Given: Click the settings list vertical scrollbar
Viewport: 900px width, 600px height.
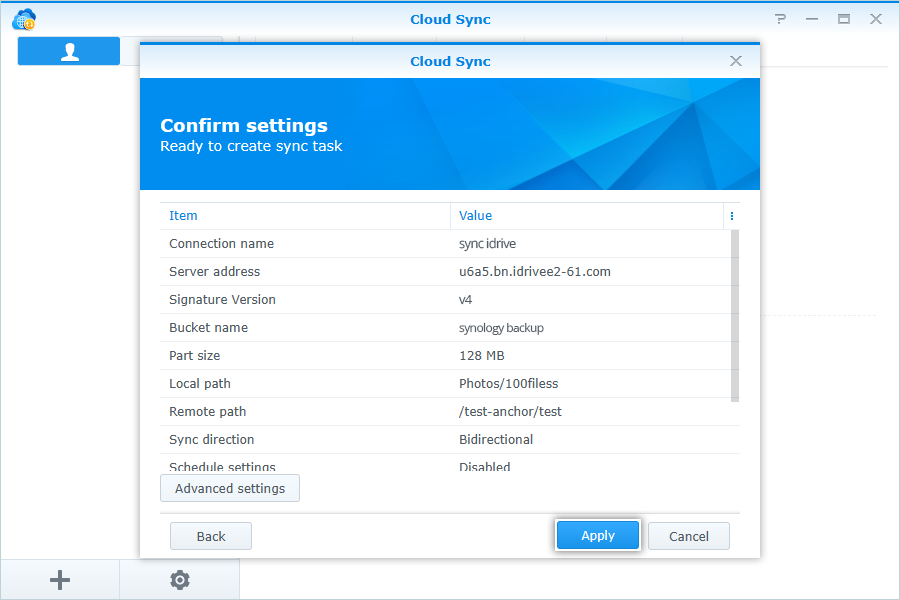Looking at the screenshot, I should [735, 316].
